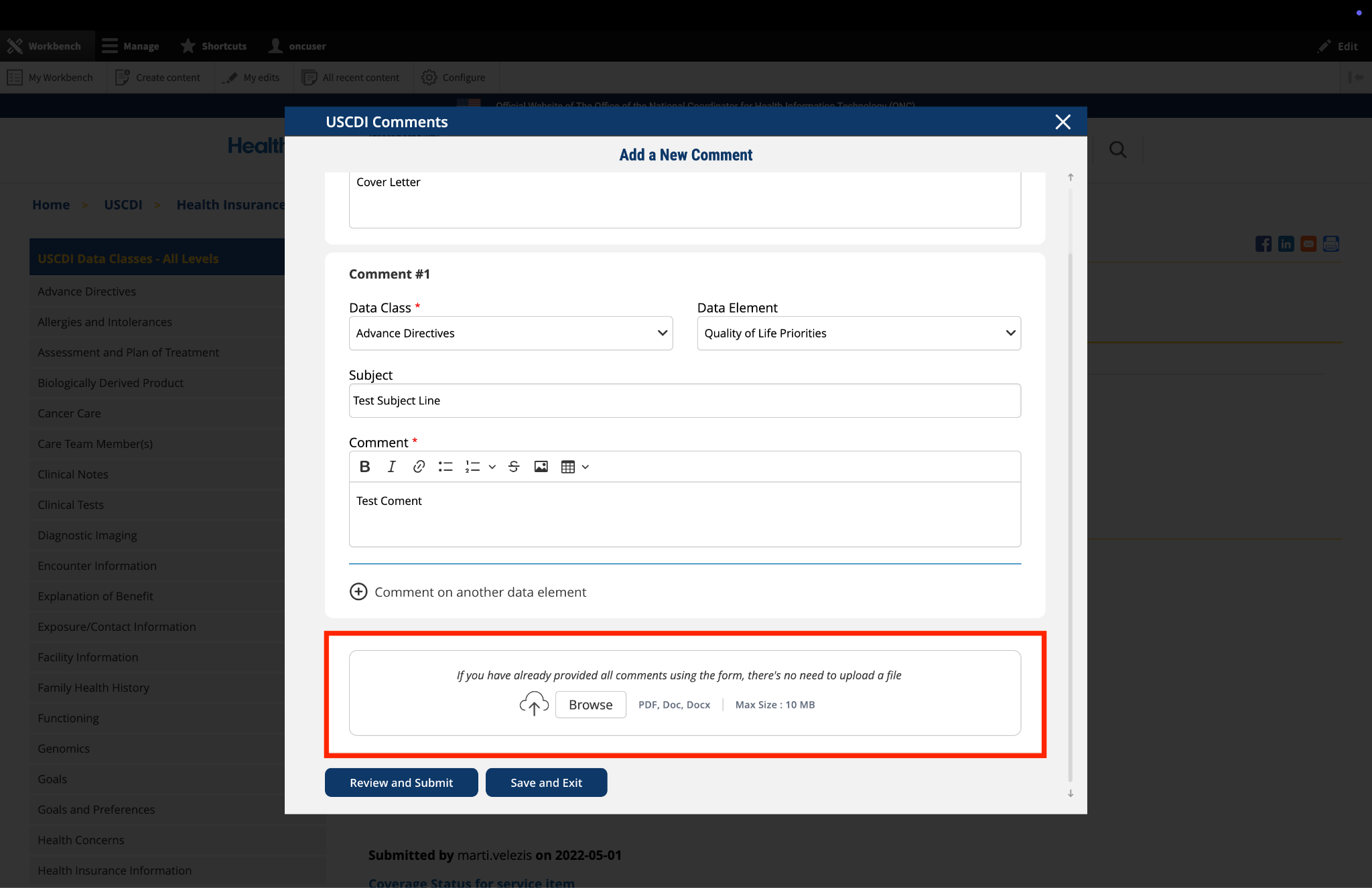Click the Subject text field
This screenshot has width=1372, height=888.
click(x=685, y=400)
